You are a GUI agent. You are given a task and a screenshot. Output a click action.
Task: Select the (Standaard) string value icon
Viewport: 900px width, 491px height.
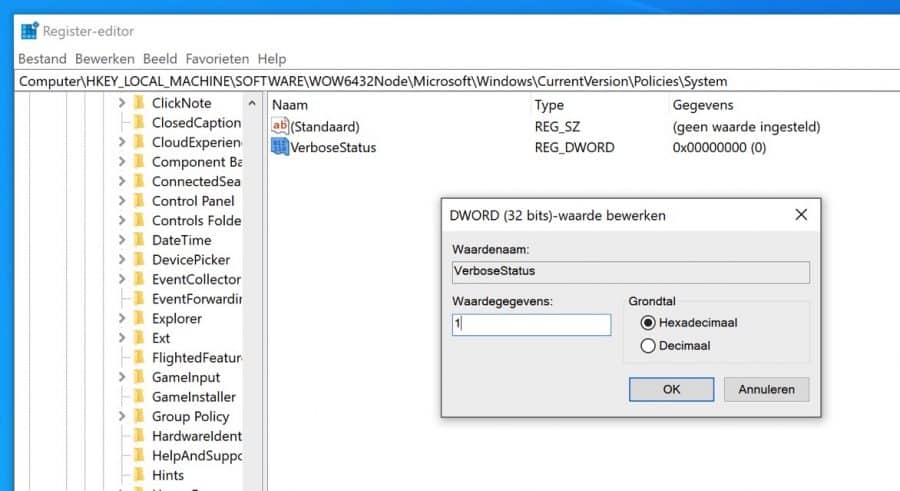tap(280, 126)
